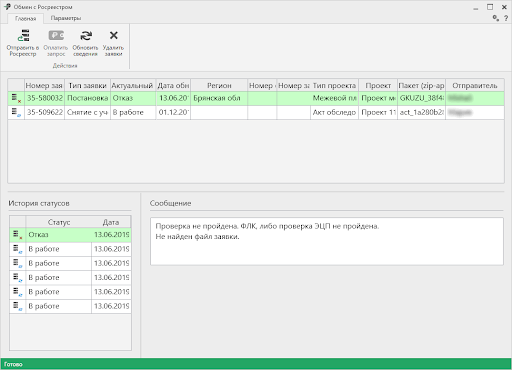This screenshot has width=512, height=370.
Task: Sort by the Тип заявки column header
Action: tap(87, 86)
